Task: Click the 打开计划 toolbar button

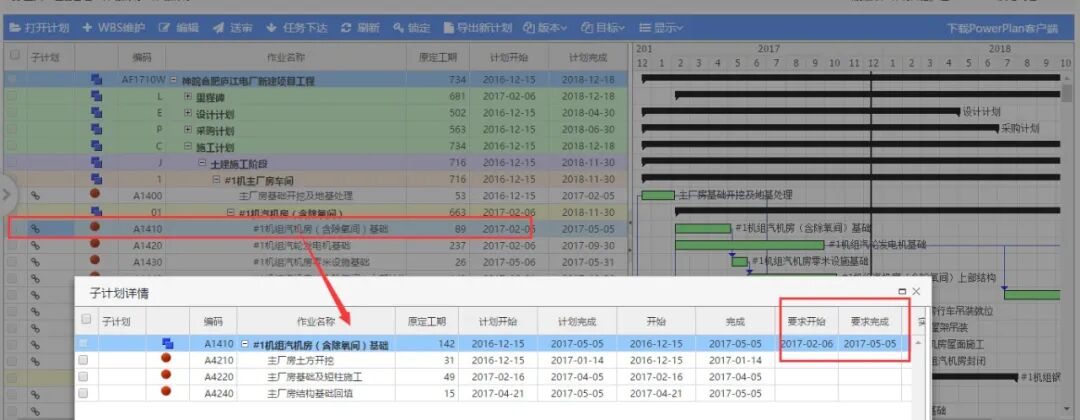Action: click(x=39, y=28)
